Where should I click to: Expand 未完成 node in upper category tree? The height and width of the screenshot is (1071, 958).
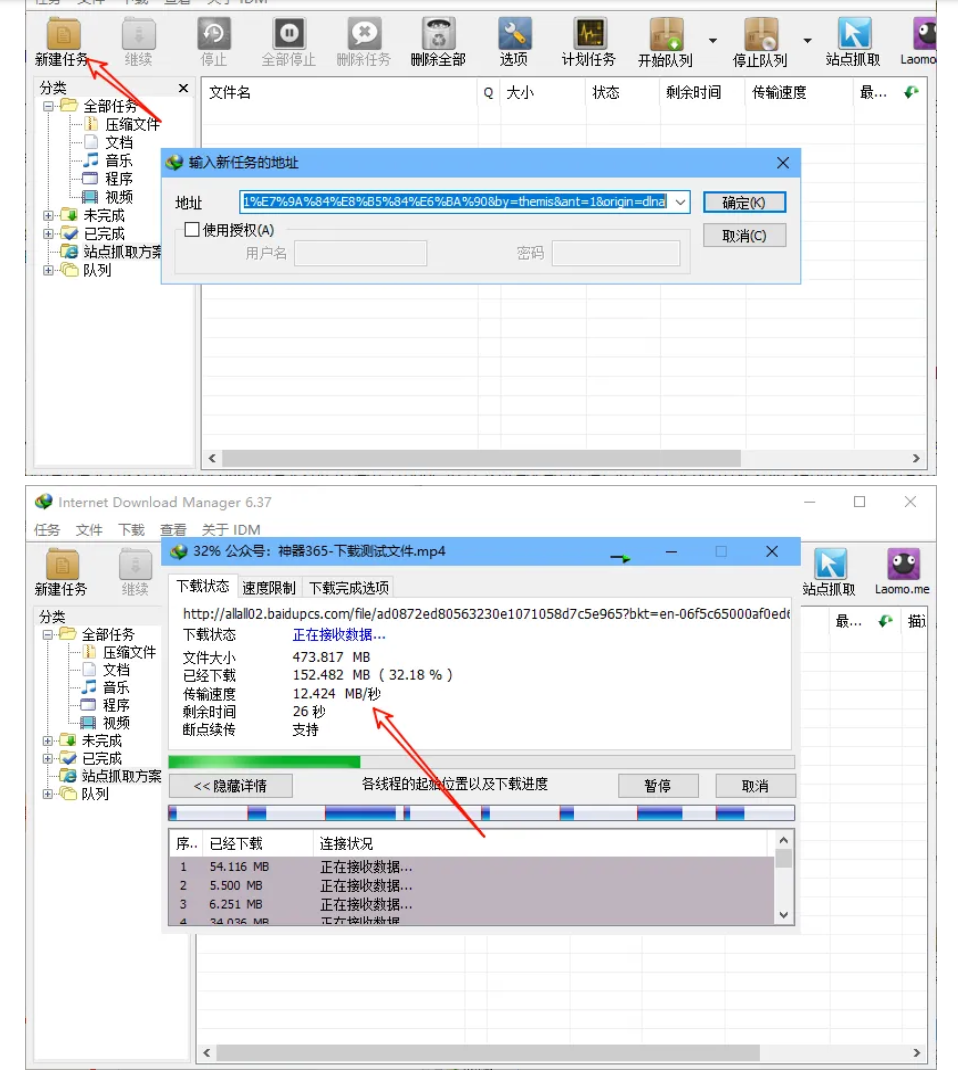coord(48,215)
